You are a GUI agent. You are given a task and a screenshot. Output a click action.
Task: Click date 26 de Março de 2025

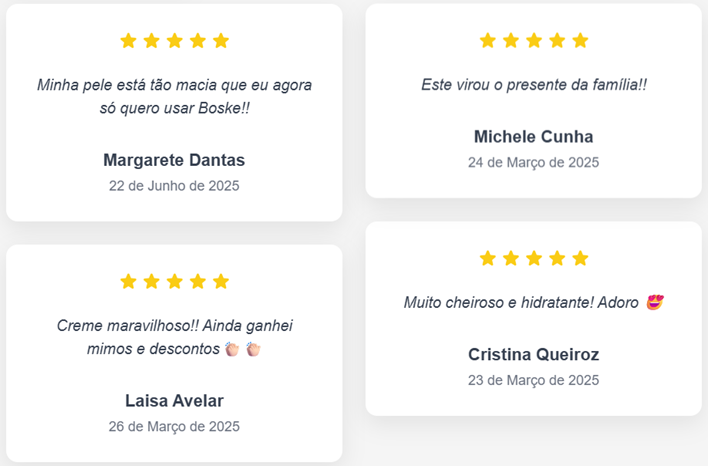coord(174,426)
